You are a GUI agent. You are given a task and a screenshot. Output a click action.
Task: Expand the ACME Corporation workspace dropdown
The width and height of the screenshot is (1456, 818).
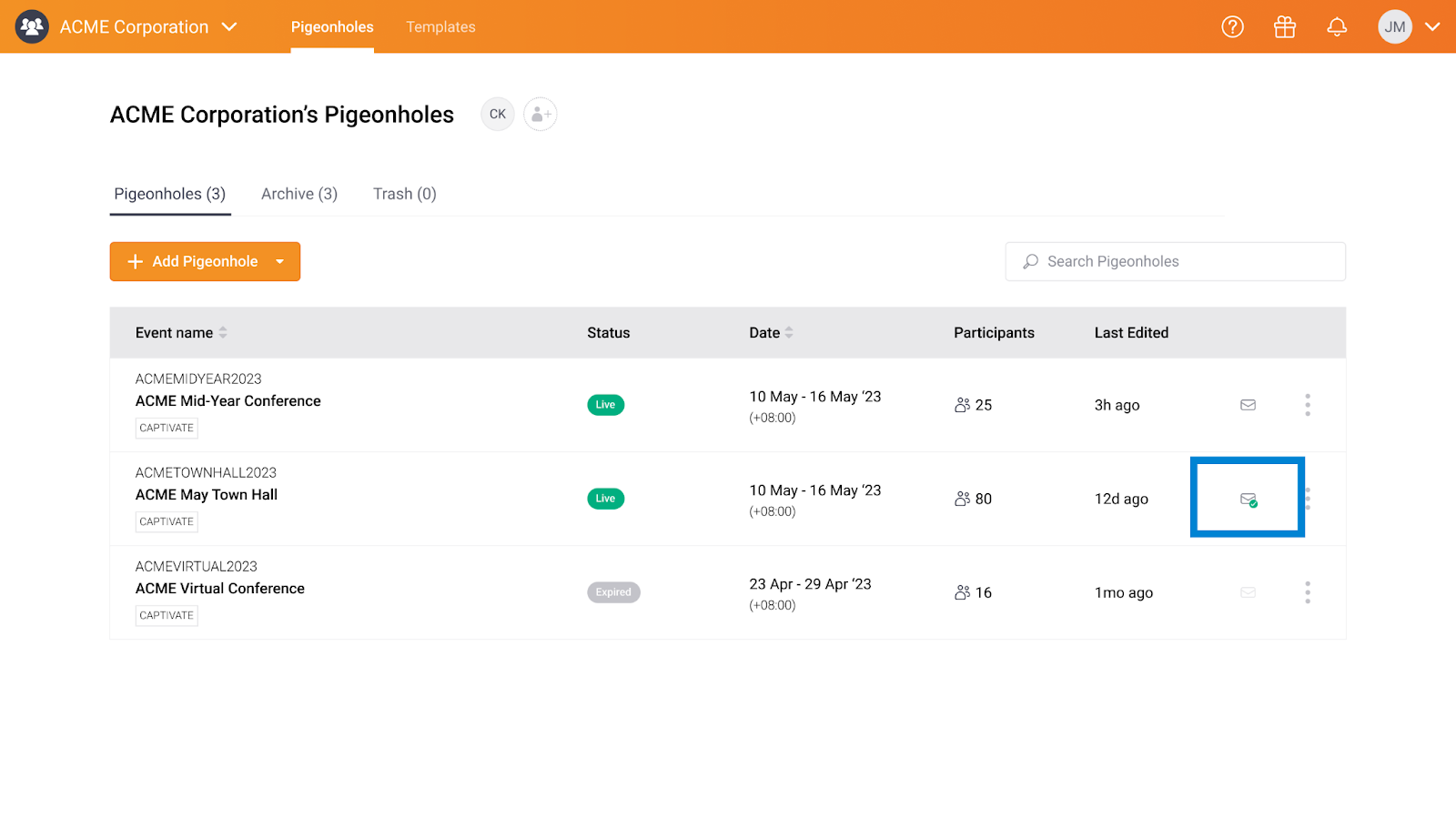tap(229, 27)
